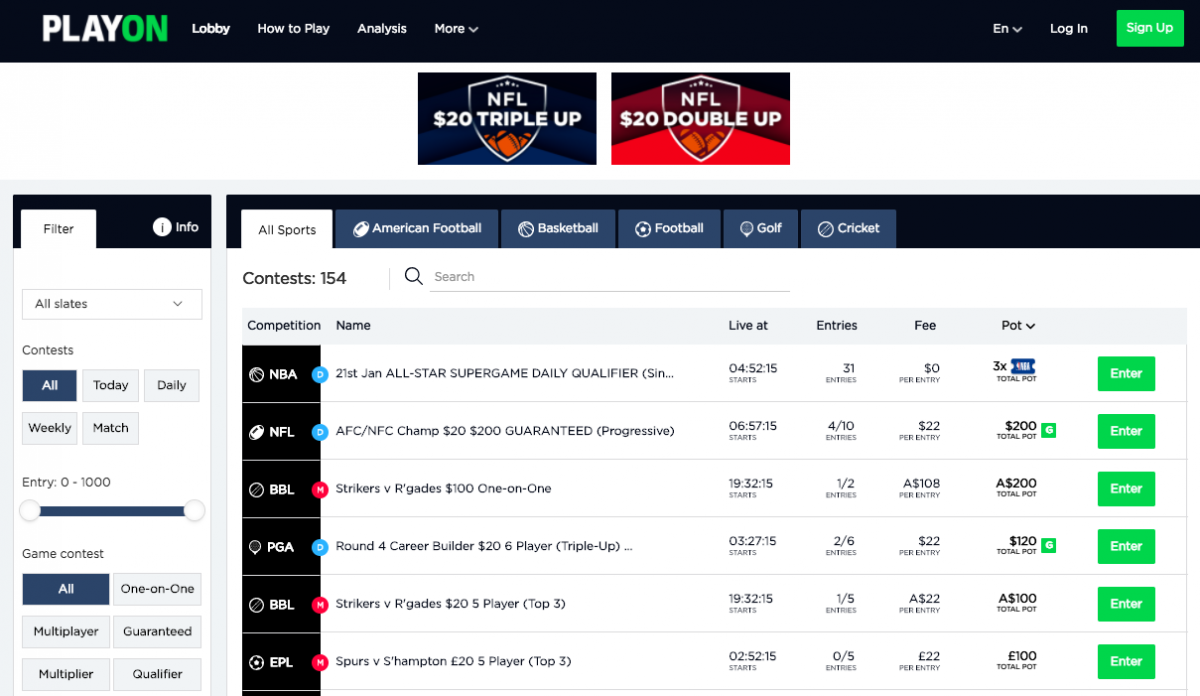
Task: Switch to the All Sports tab
Action: point(287,229)
